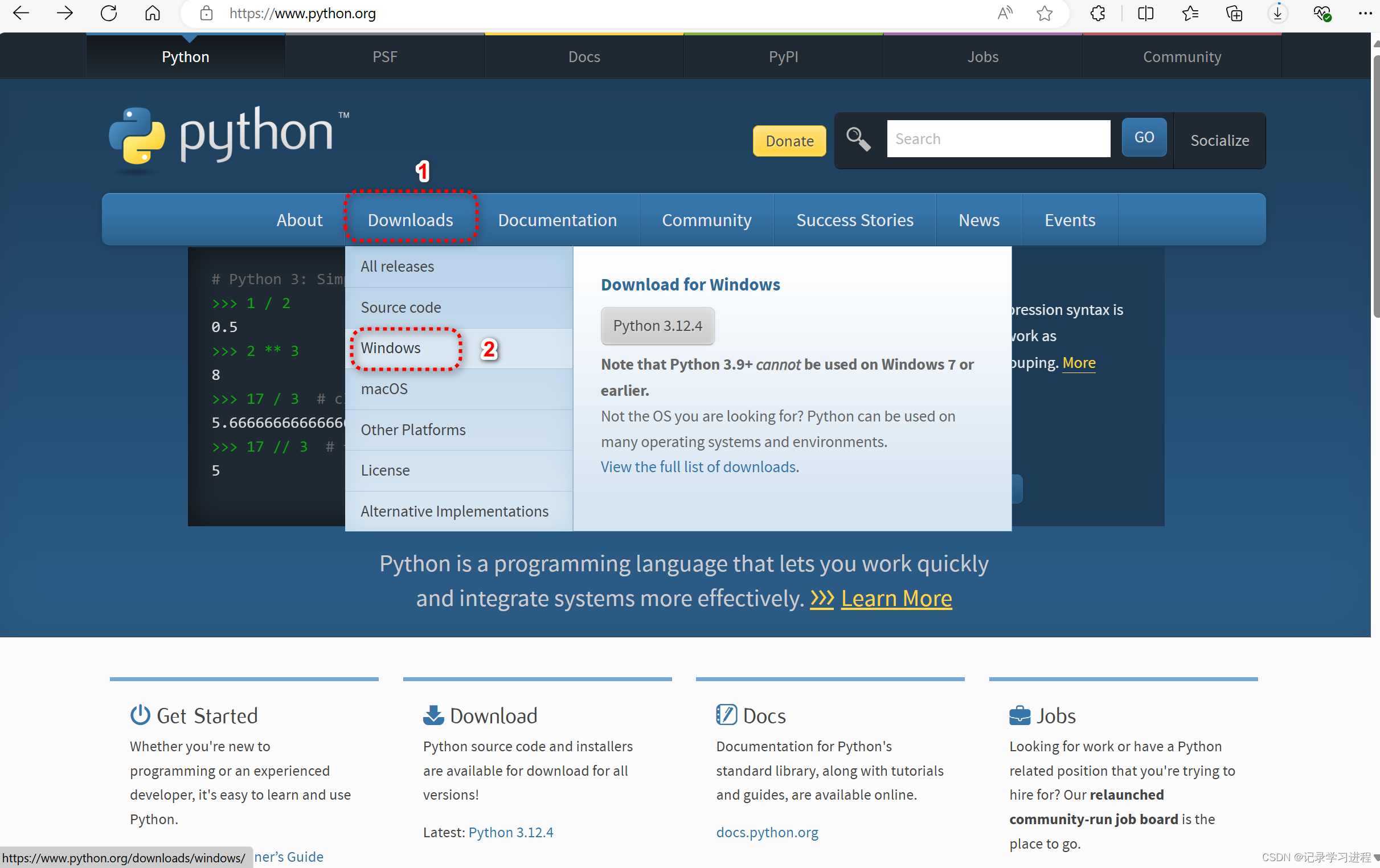Open the browser Settings and more menu

(1365, 13)
